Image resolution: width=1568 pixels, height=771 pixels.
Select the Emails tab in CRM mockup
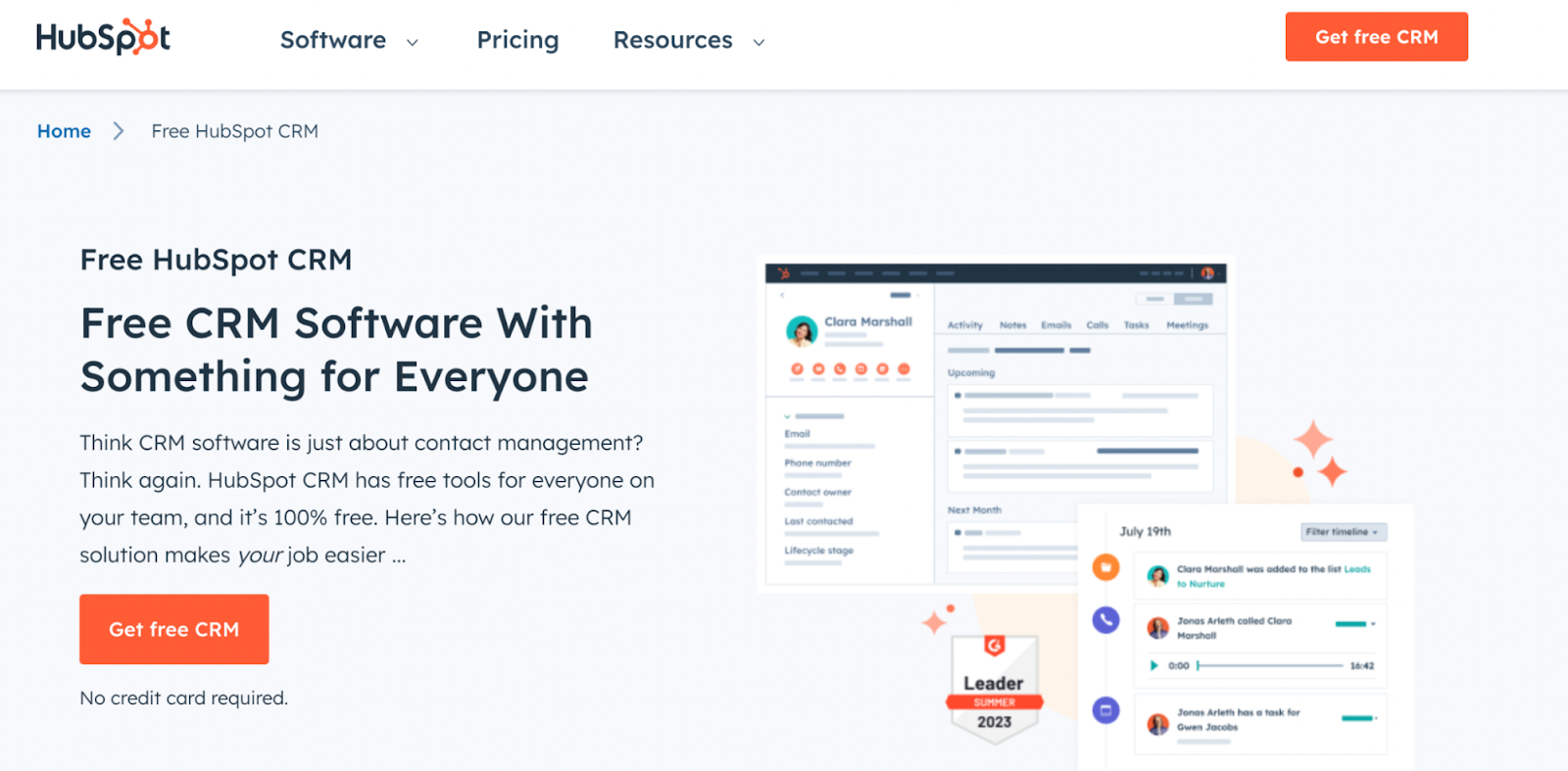coord(1055,325)
